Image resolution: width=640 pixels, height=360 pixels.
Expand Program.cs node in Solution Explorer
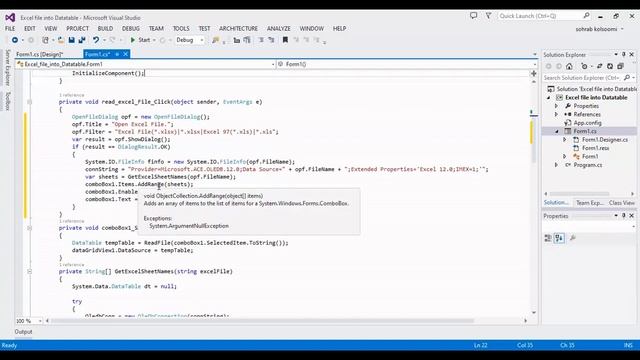coord(556,165)
